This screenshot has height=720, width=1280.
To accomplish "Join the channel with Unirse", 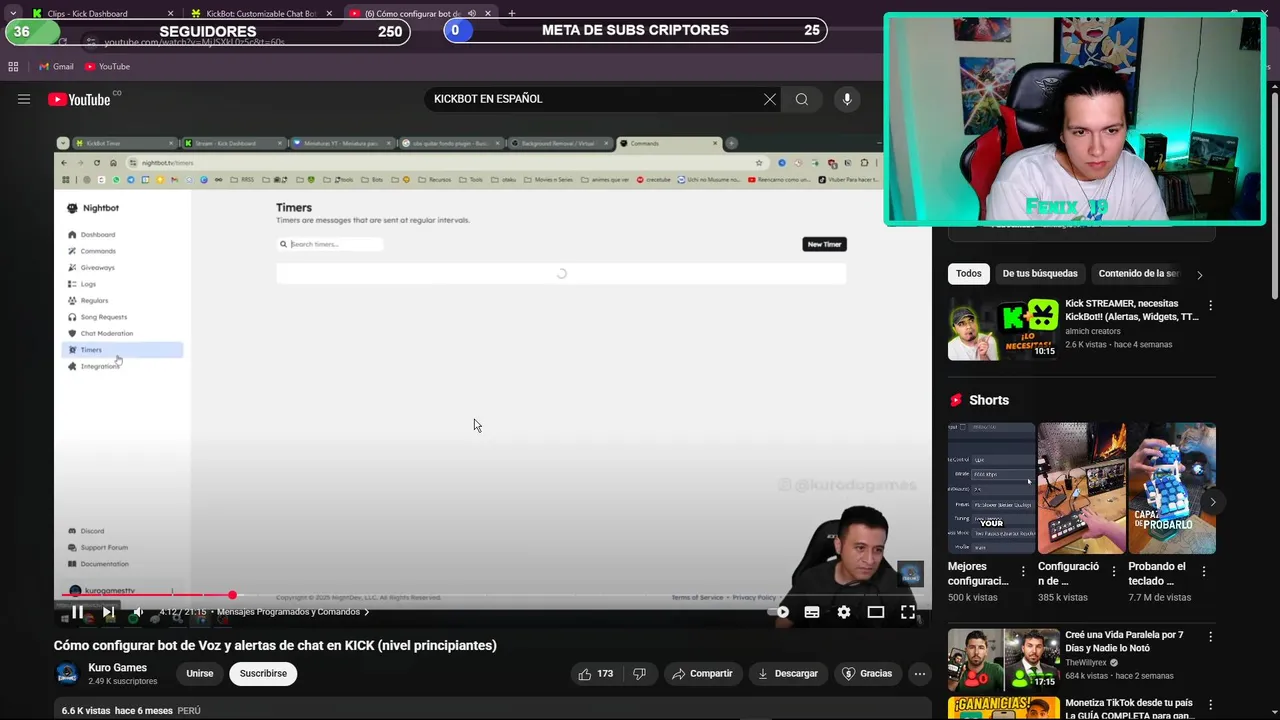I will click(200, 674).
